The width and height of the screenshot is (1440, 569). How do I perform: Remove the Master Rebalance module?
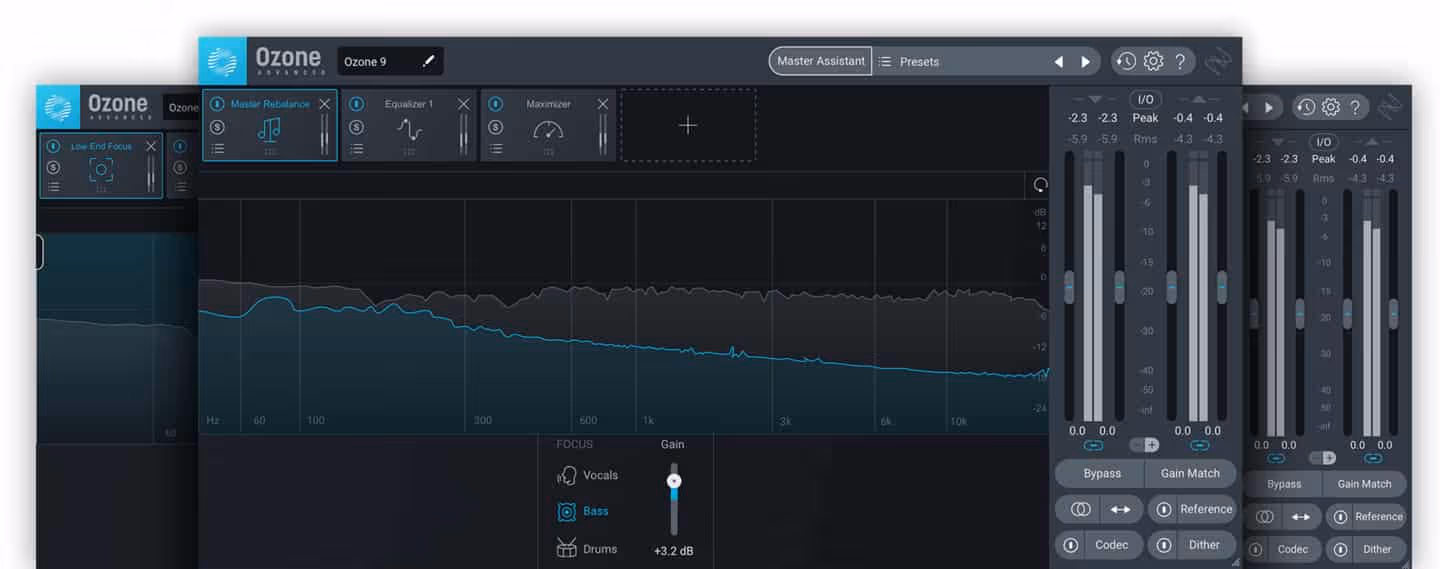click(324, 104)
